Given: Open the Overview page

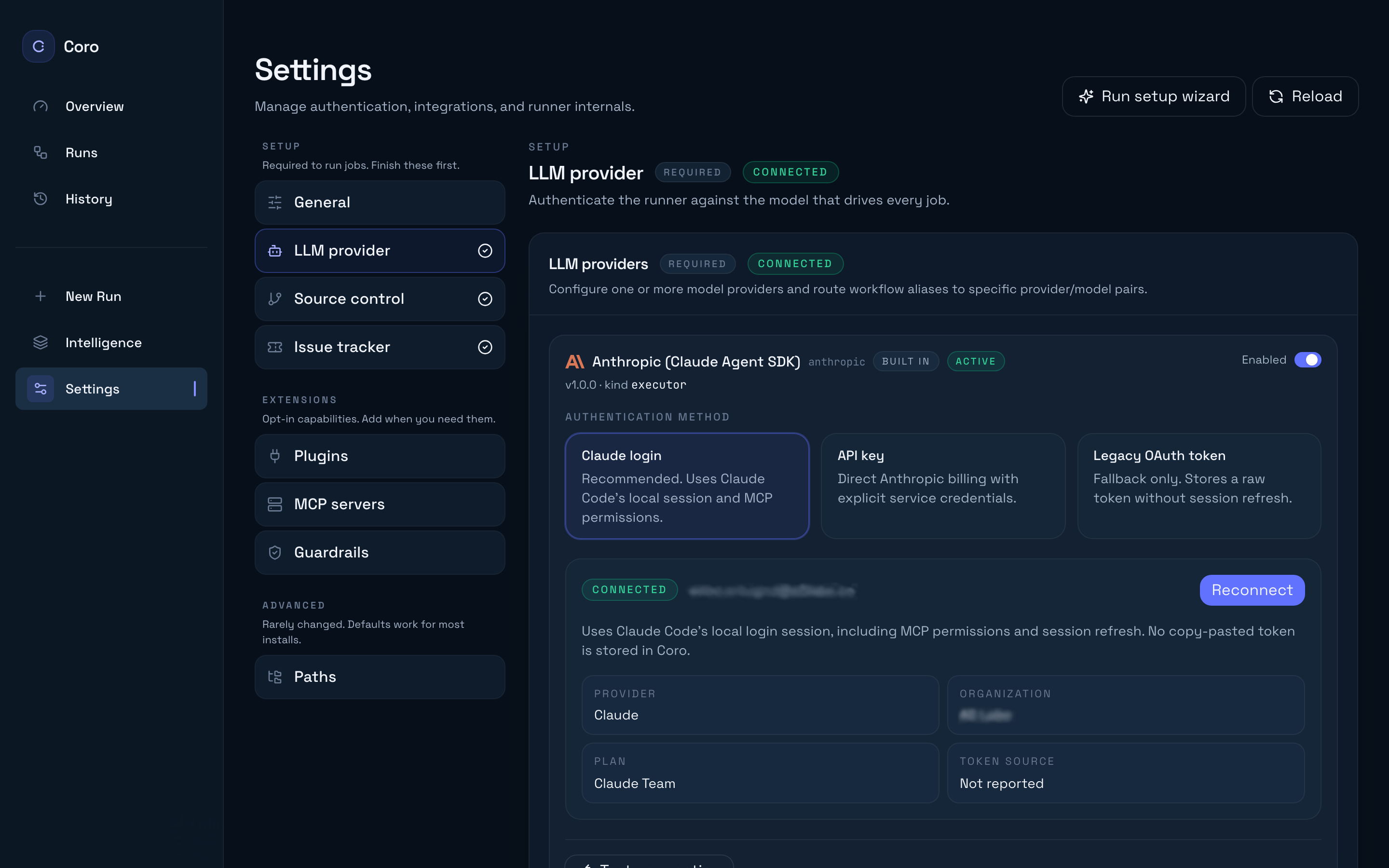Looking at the screenshot, I should pos(111,106).
